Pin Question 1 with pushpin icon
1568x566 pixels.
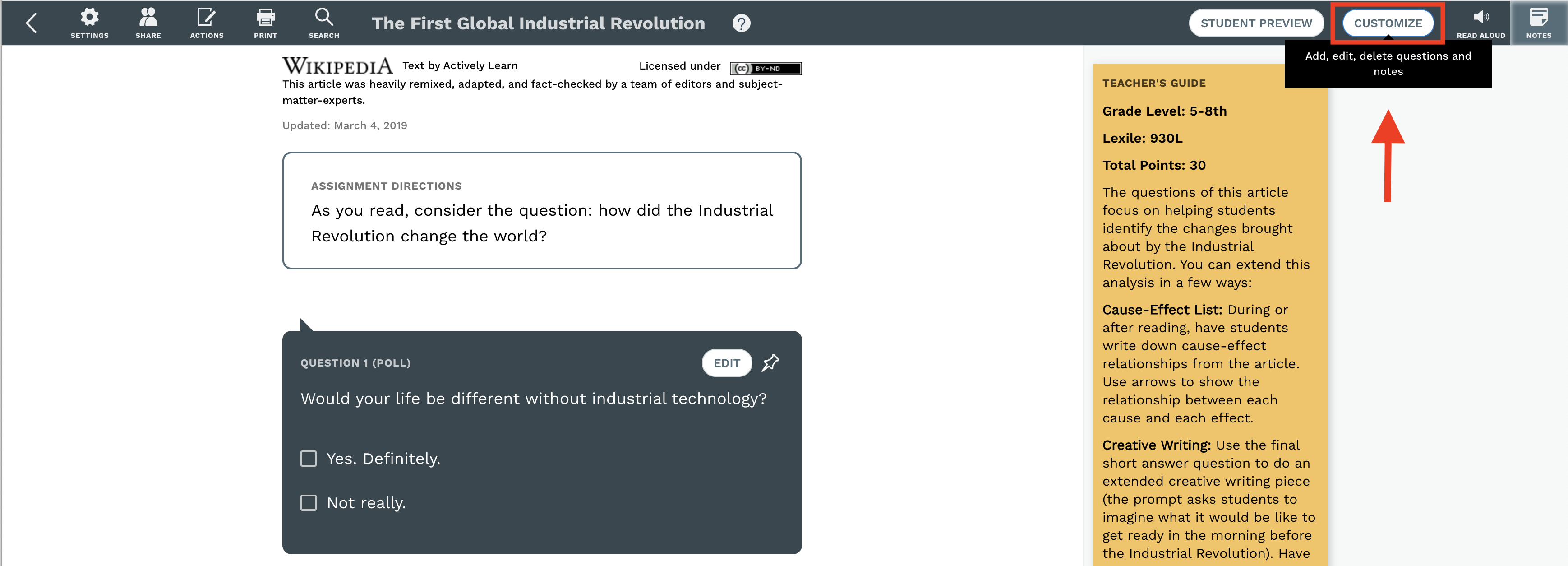point(770,362)
